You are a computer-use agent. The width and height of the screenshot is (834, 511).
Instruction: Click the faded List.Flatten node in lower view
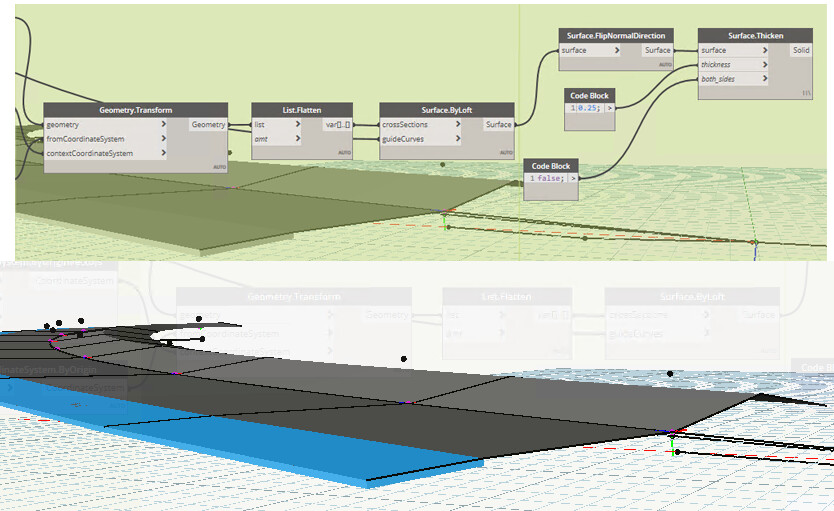point(507,322)
